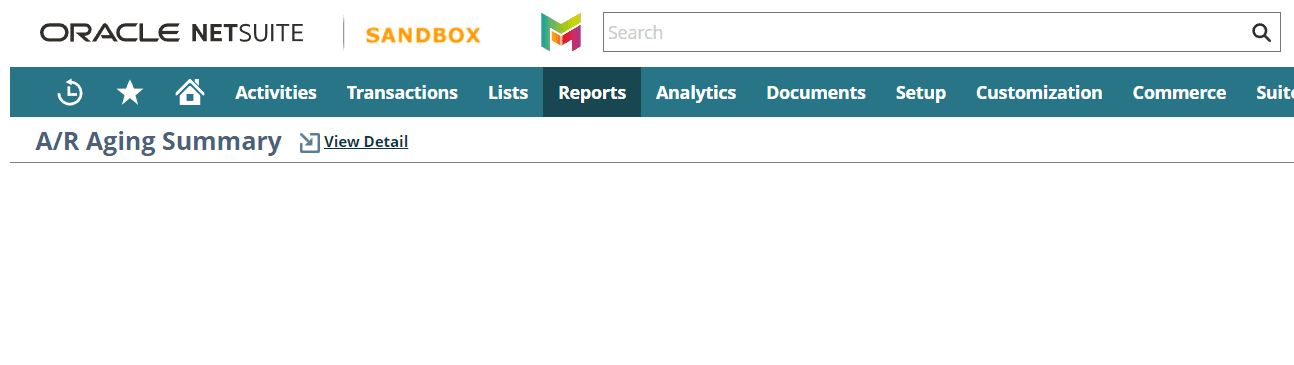
Task: Open the Reports menu
Action: (592, 92)
